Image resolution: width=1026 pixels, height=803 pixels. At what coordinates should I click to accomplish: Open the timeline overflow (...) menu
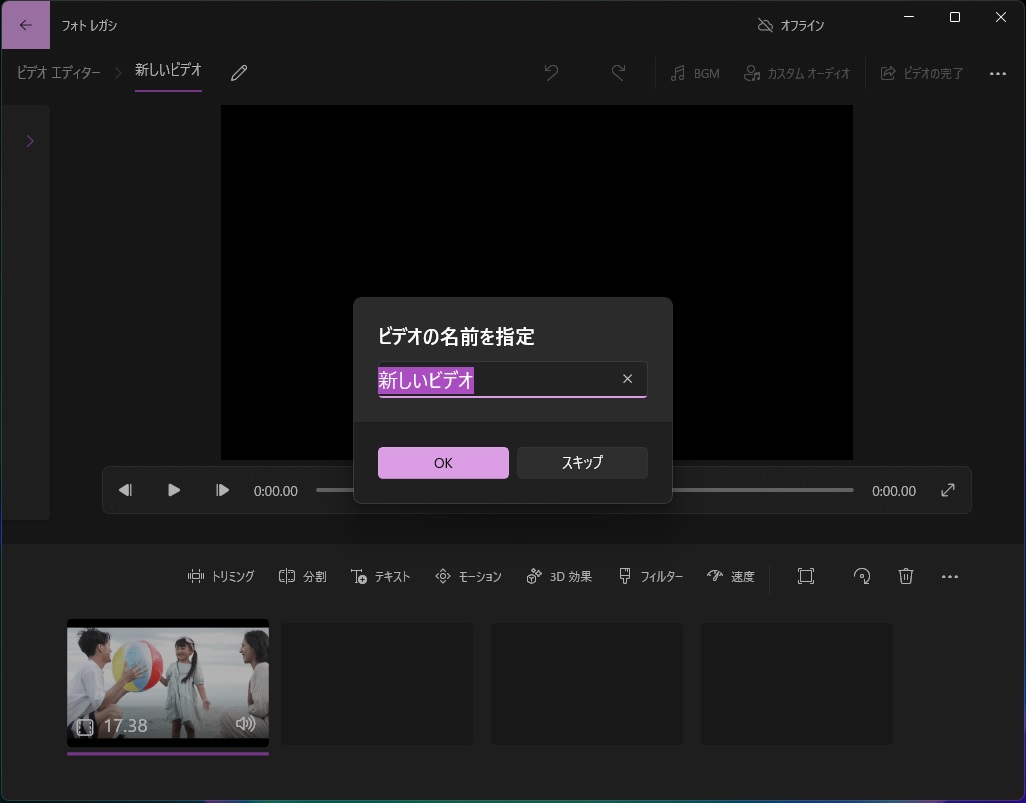(x=950, y=576)
